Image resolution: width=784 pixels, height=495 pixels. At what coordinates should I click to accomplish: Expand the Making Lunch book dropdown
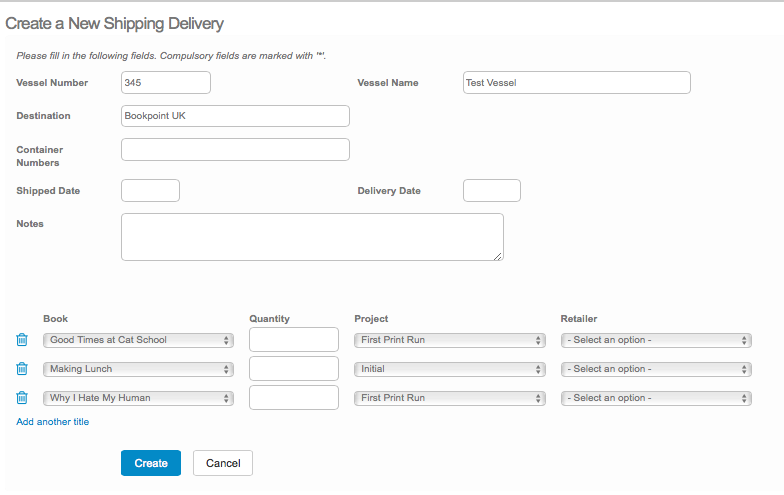point(139,369)
